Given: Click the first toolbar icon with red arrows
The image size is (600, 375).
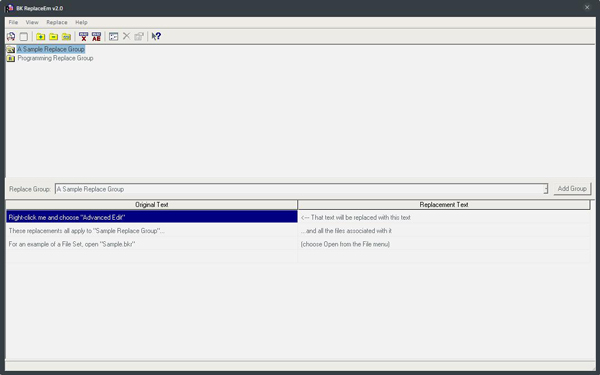Looking at the screenshot, I should click(x=11, y=36).
